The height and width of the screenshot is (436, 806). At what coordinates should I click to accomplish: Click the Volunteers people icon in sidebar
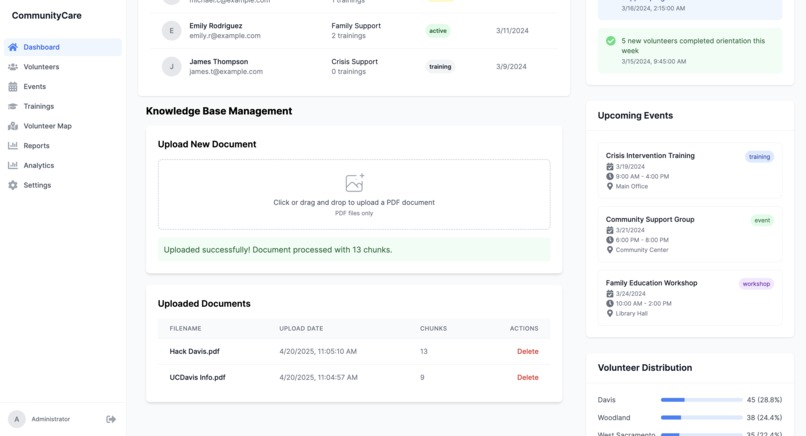tap(13, 67)
